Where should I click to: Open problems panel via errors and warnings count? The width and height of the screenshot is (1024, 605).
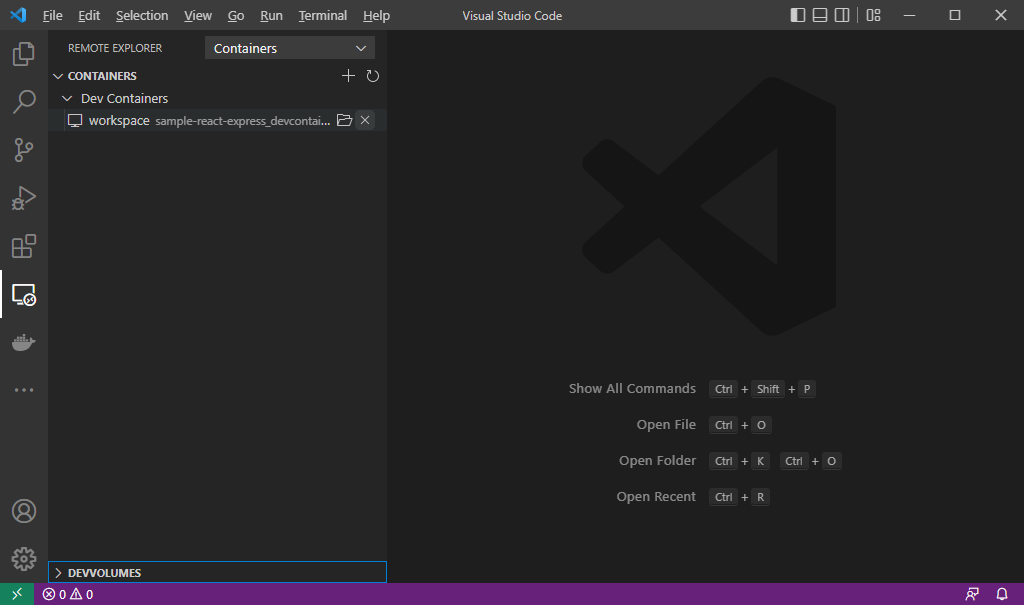(x=68, y=595)
